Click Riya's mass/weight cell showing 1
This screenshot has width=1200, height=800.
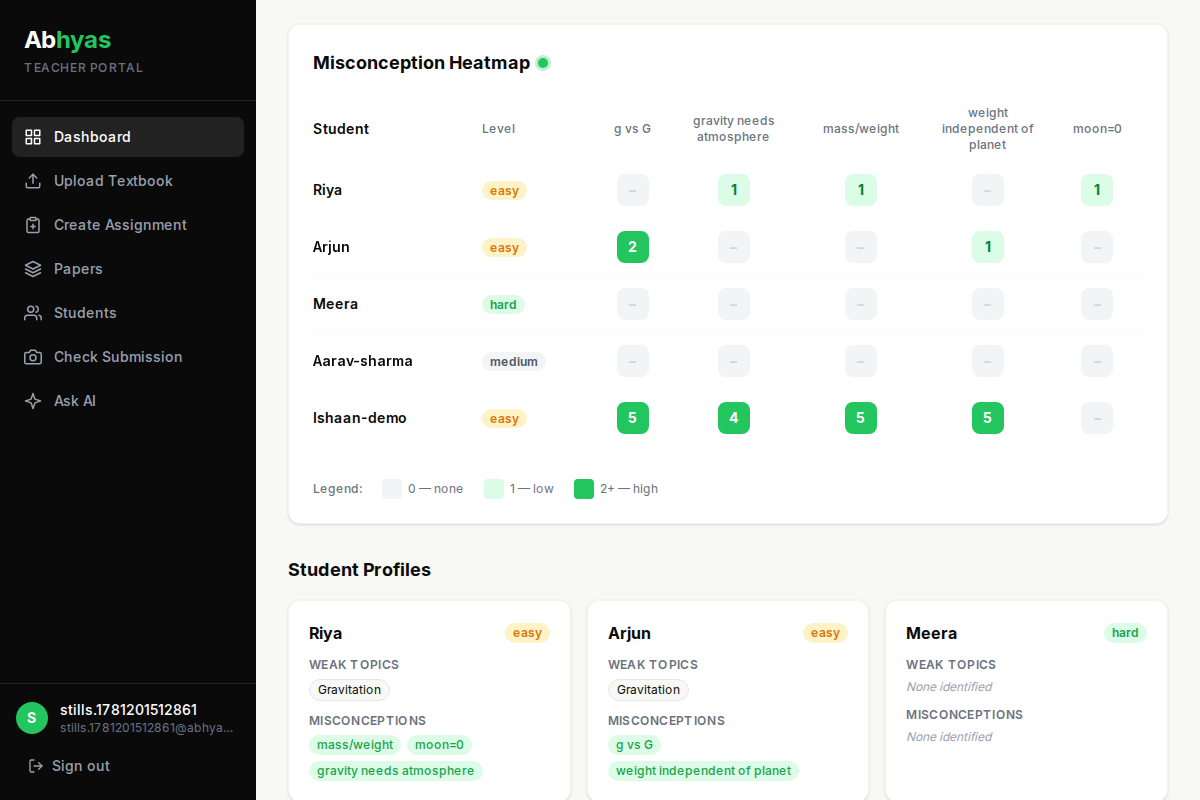pos(861,190)
